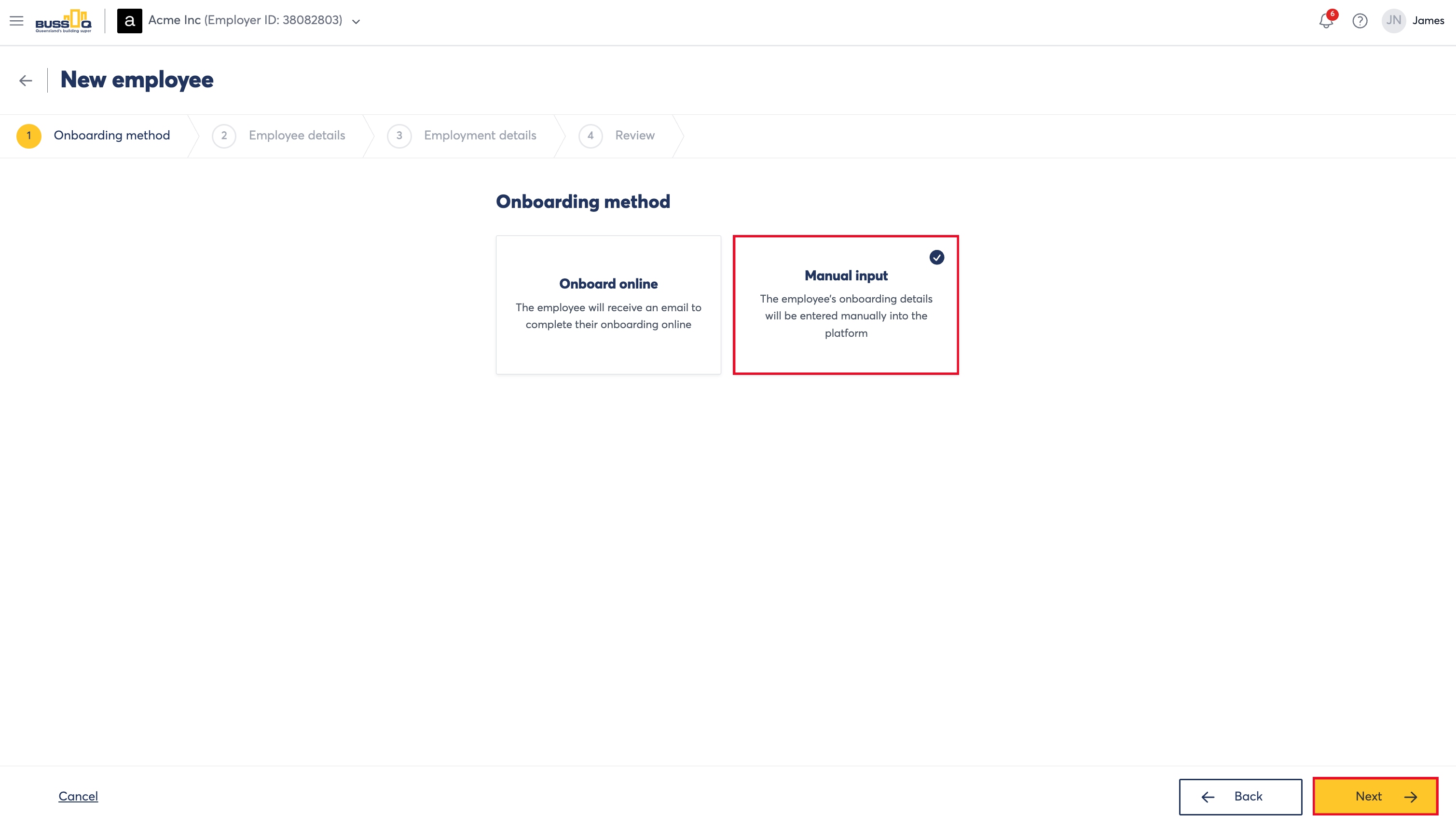Click the BUSSQ logo
1456x828 pixels.
point(63,21)
